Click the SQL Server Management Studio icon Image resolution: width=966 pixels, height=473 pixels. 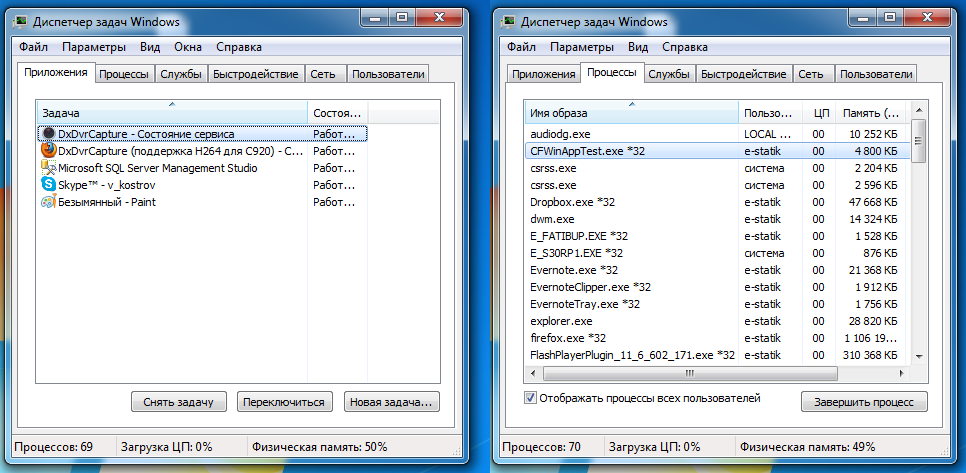click(x=49, y=168)
